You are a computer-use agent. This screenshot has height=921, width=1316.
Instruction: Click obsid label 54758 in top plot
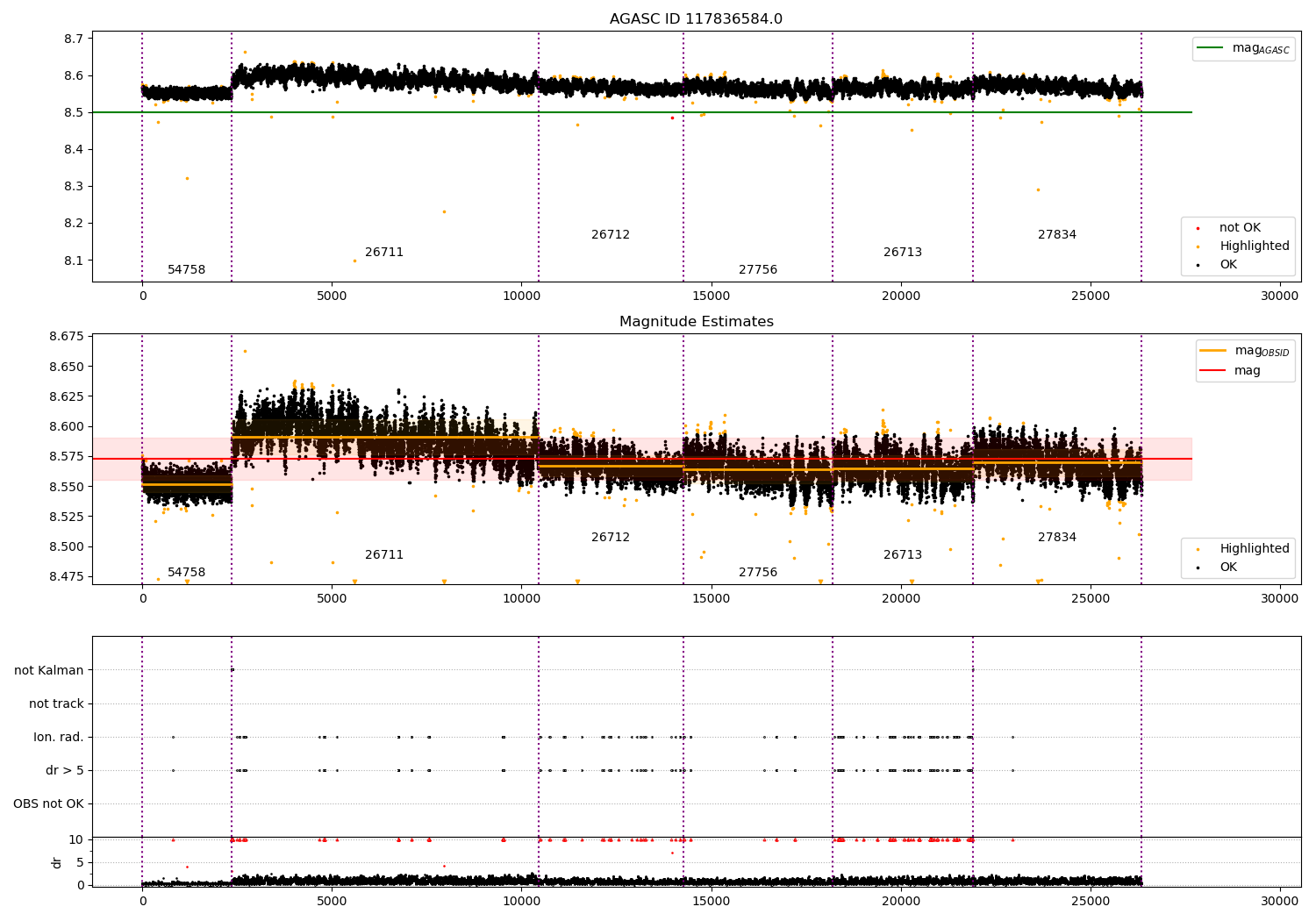coord(186,270)
